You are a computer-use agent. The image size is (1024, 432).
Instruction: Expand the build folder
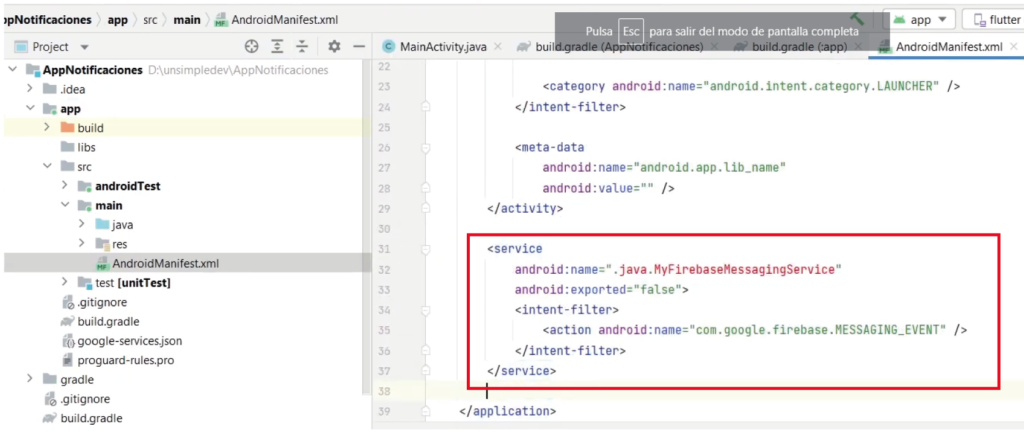point(47,128)
